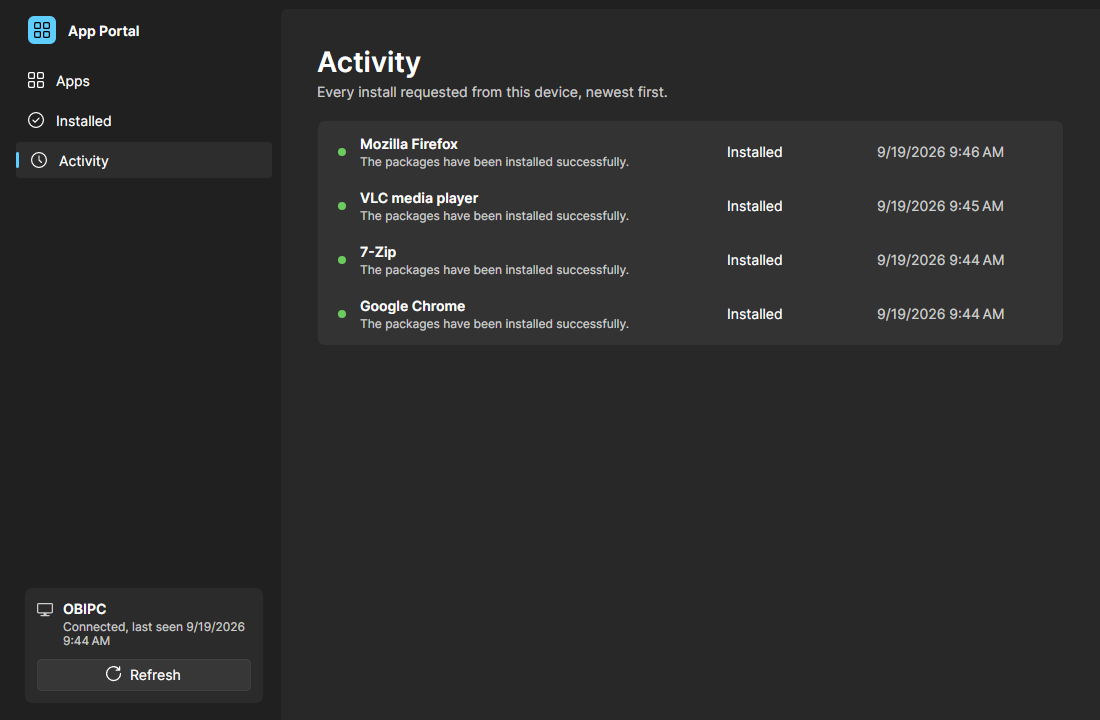Click the green status dot for Mozilla Firefox
The width and height of the screenshot is (1100, 720).
[x=342, y=152]
